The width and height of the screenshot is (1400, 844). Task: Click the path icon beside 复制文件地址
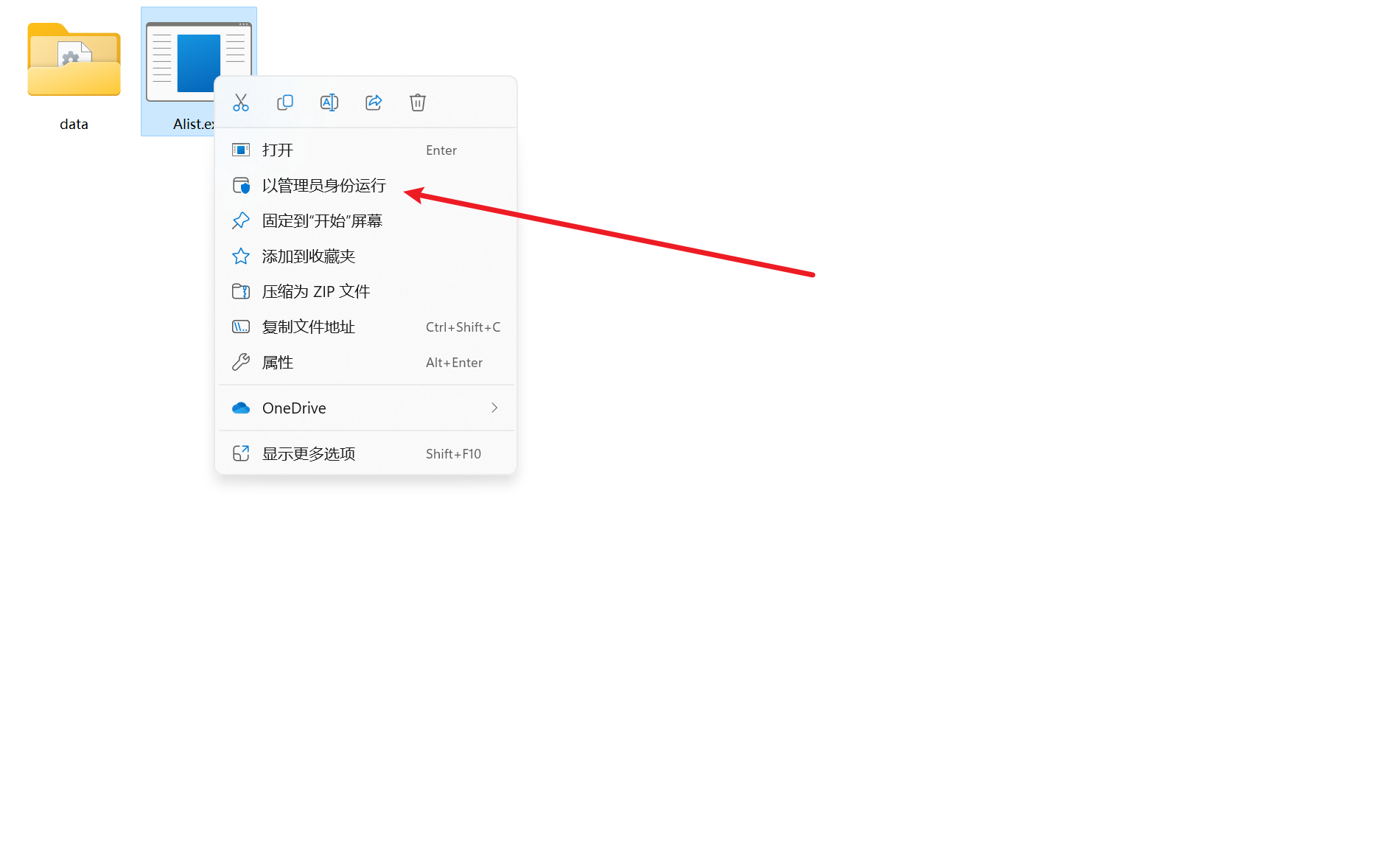click(x=241, y=327)
